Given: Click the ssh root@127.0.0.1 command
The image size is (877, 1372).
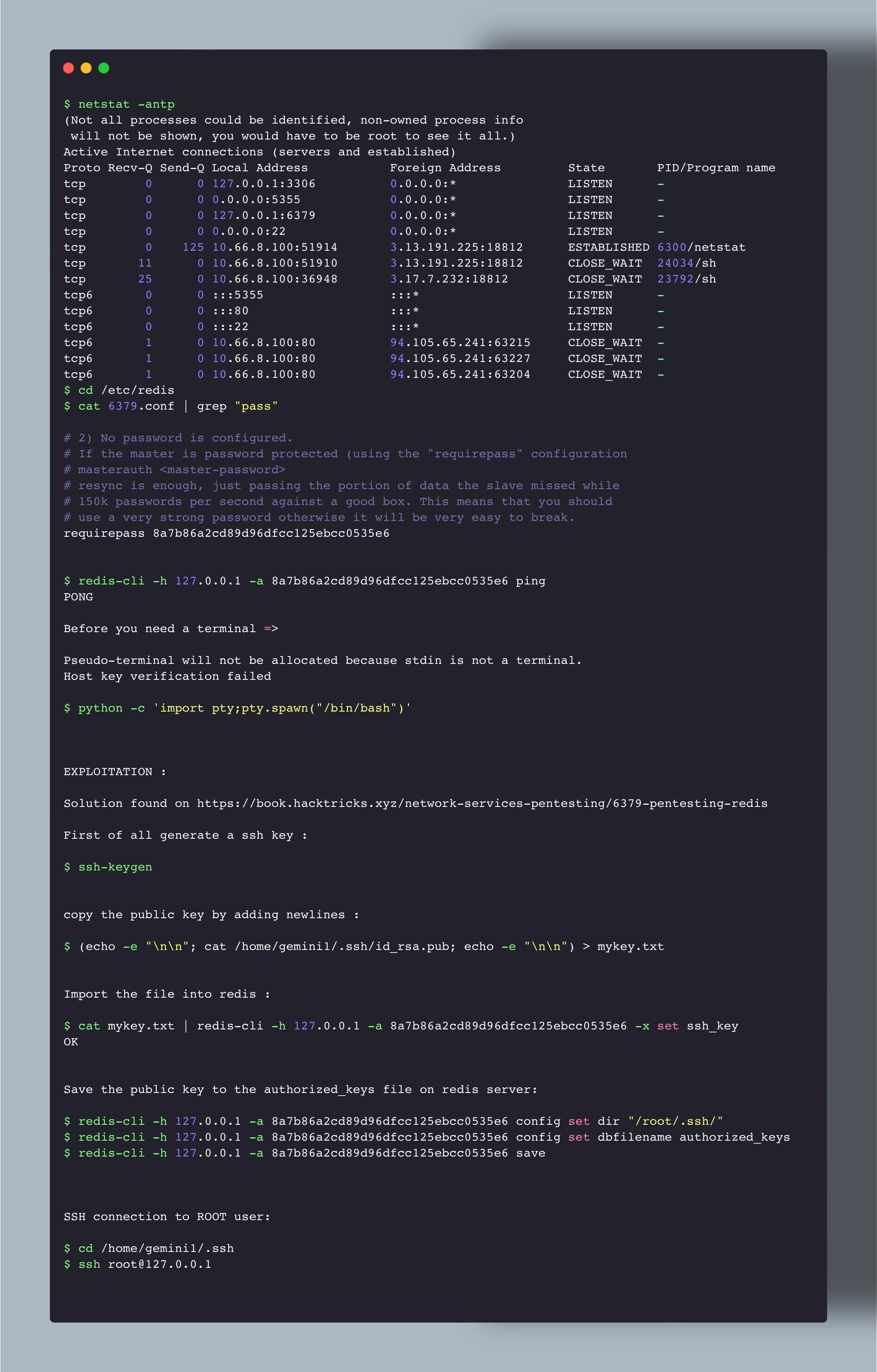Looking at the screenshot, I should (144, 1264).
